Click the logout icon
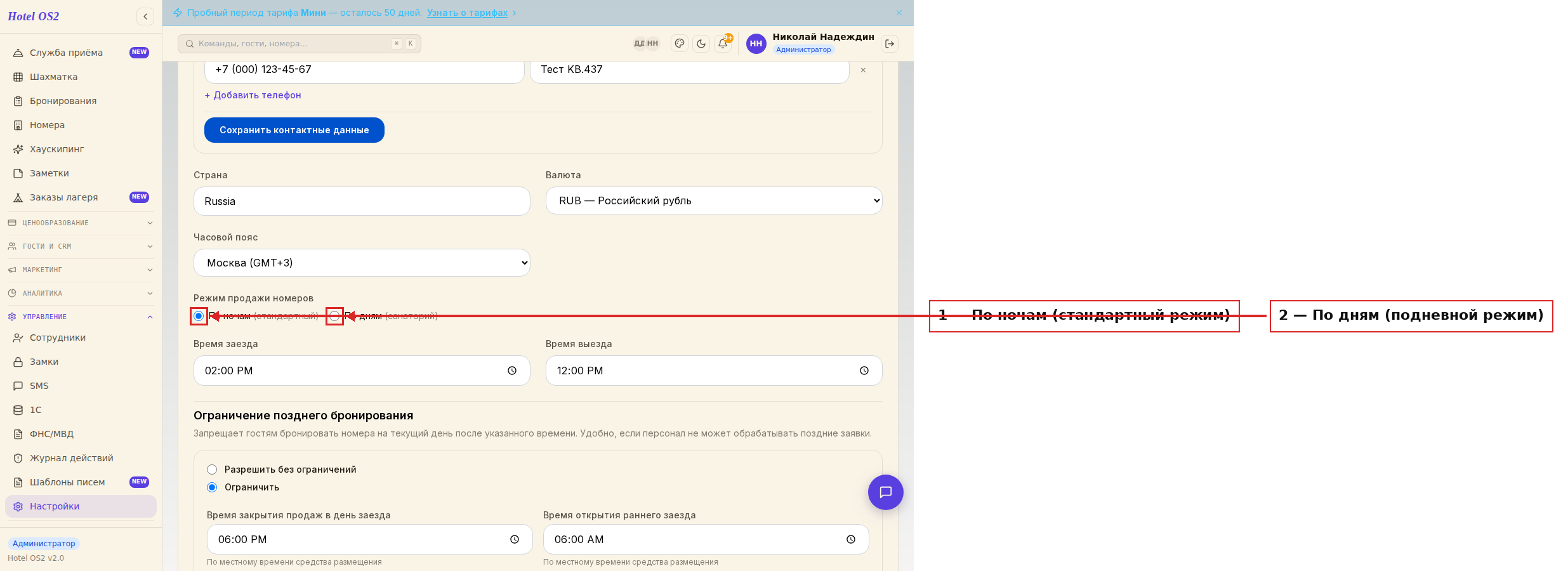 [890, 44]
